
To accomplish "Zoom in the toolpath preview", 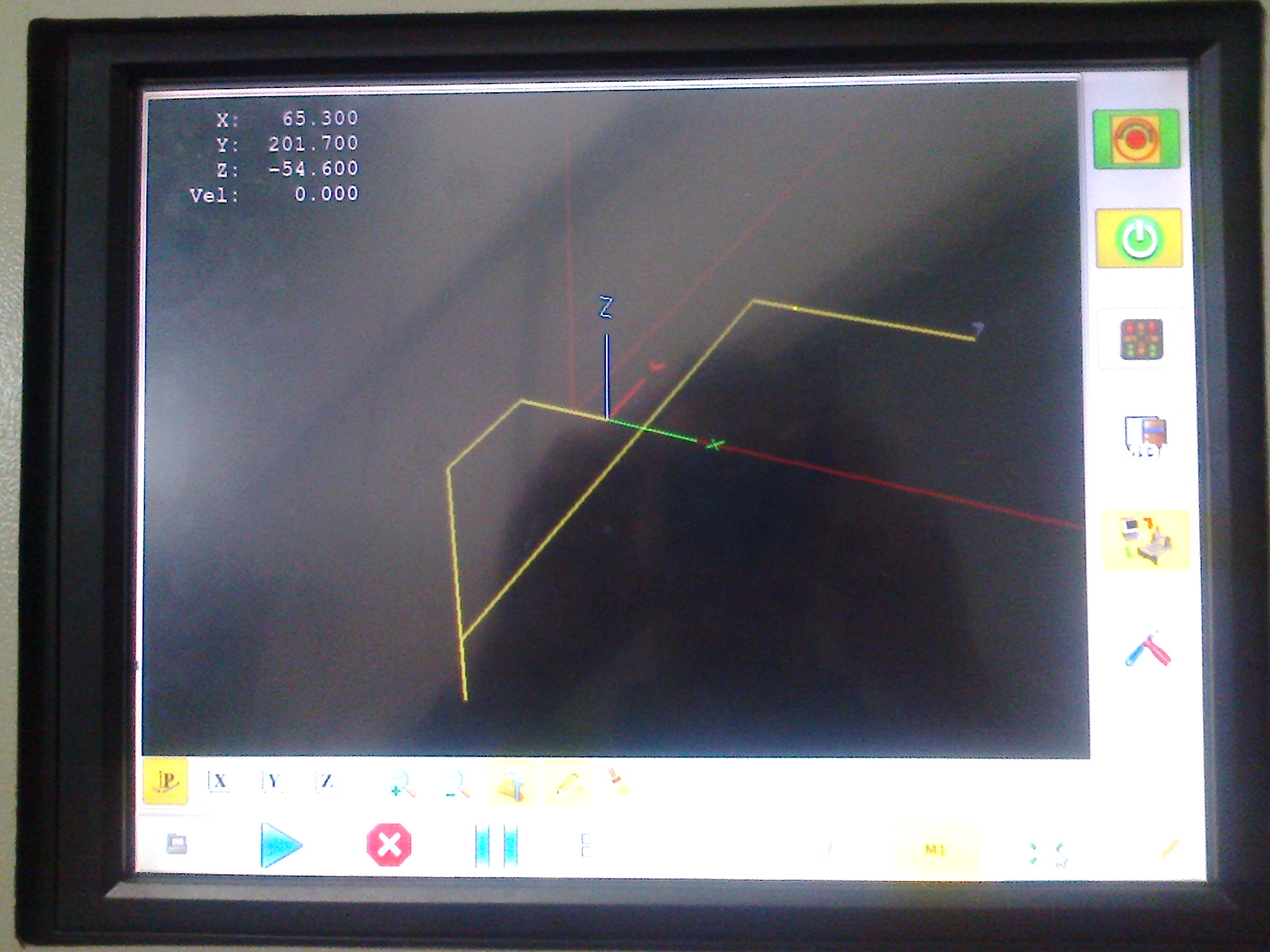I will pyautogui.click(x=402, y=783).
